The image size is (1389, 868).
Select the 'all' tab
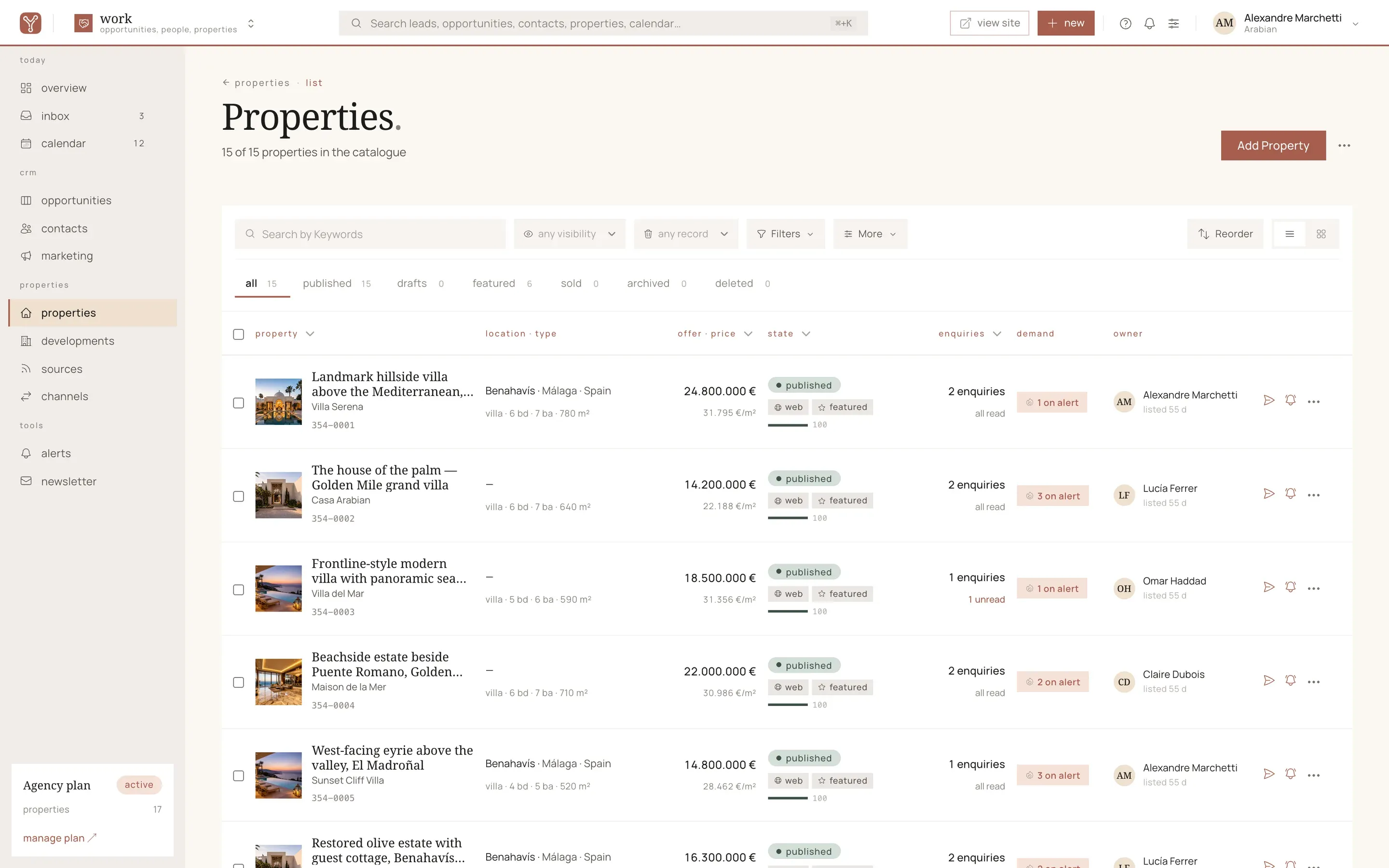(x=262, y=284)
